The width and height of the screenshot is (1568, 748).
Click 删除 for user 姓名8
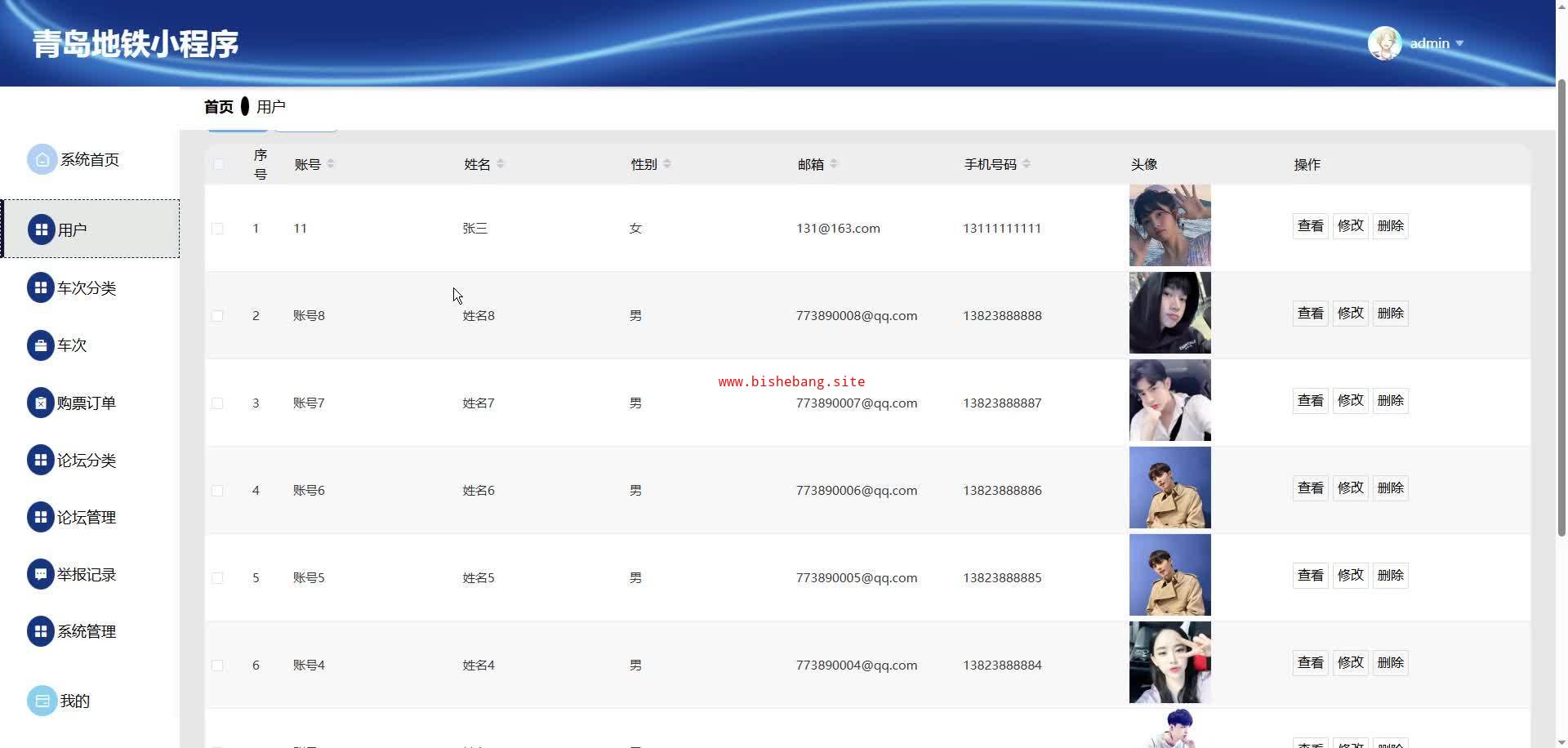pos(1391,314)
